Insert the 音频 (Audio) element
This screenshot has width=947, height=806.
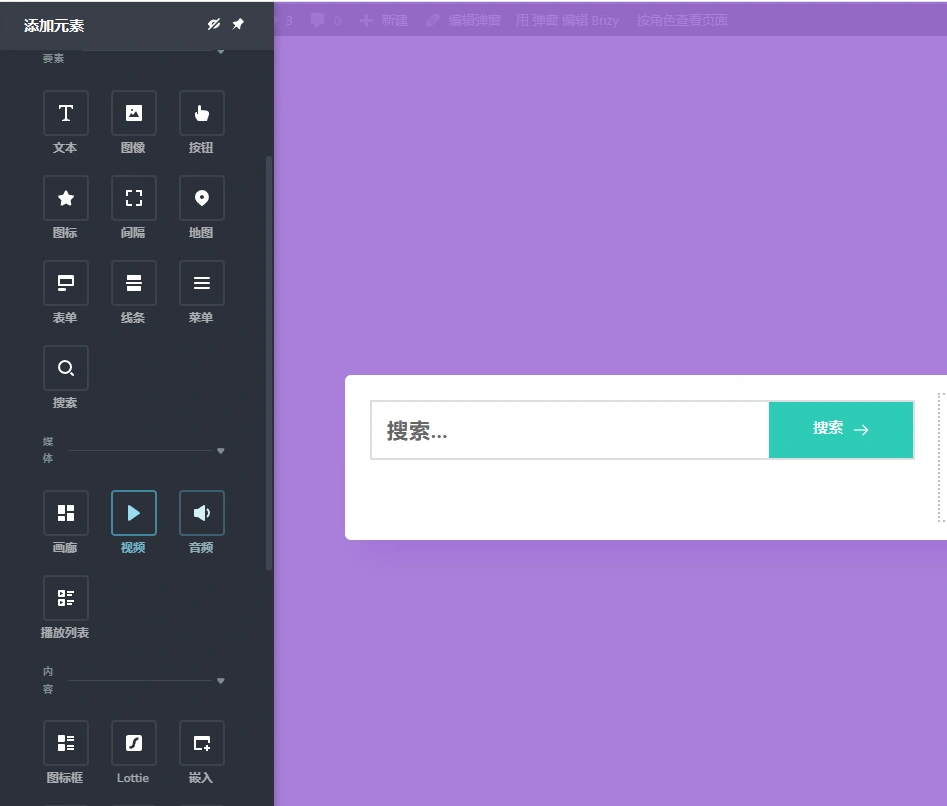[201, 512]
